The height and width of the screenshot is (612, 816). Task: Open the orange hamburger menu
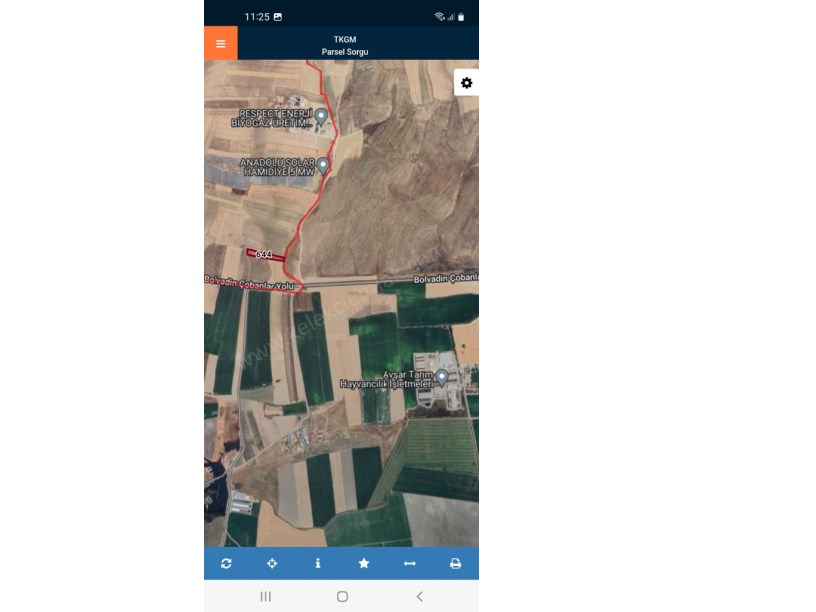click(221, 43)
